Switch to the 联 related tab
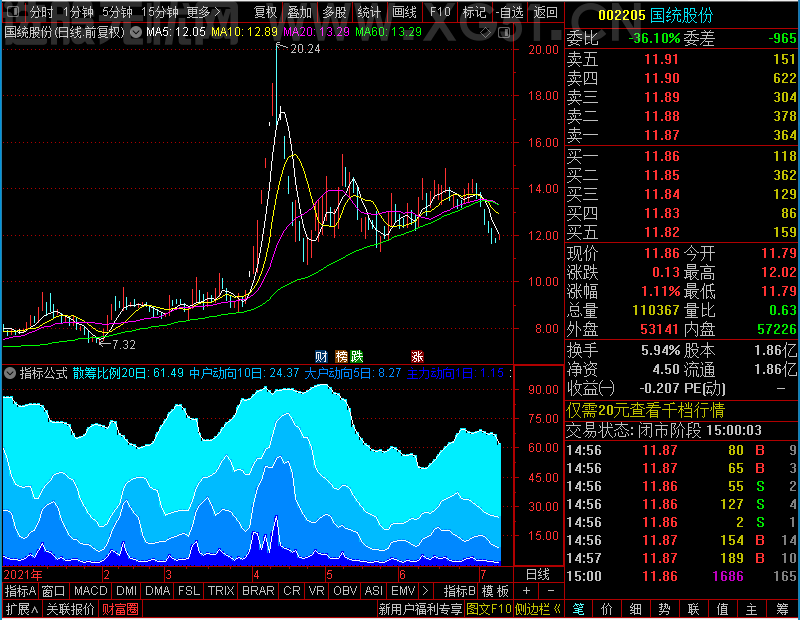The height and width of the screenshot is (620, 800). coord(693,609)
